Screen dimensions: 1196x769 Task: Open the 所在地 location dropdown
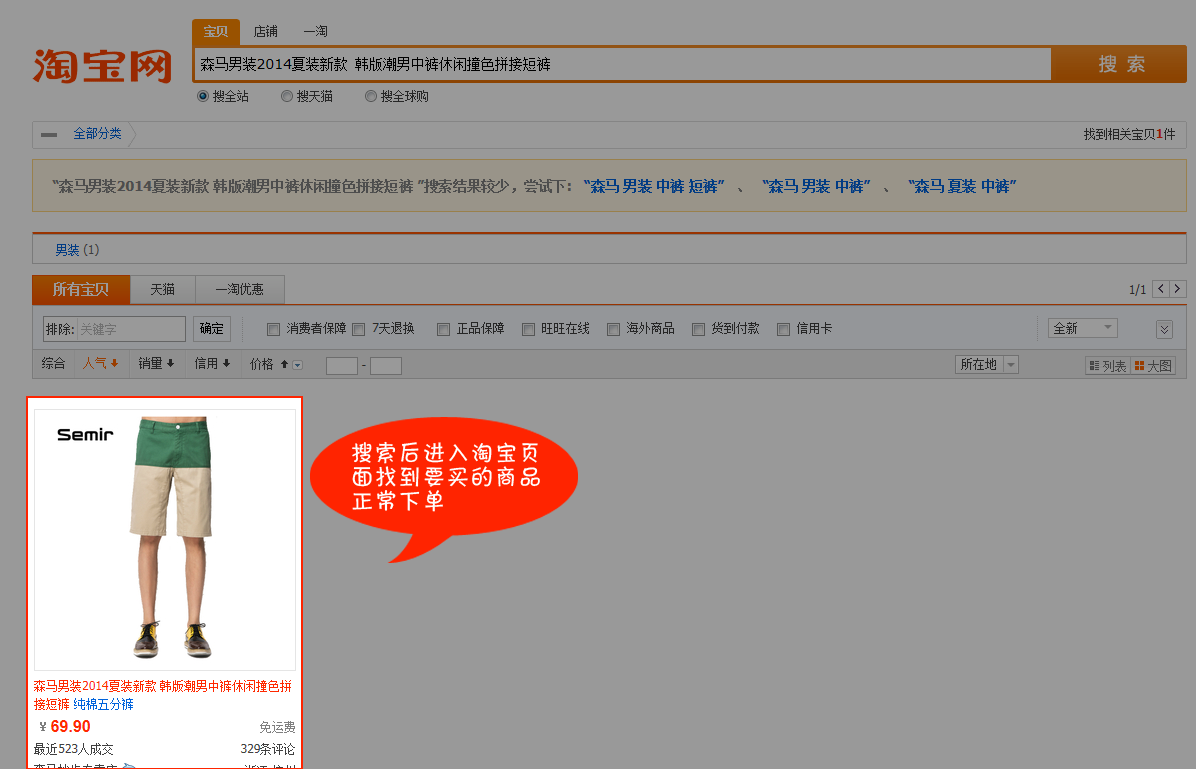point(986,365)
